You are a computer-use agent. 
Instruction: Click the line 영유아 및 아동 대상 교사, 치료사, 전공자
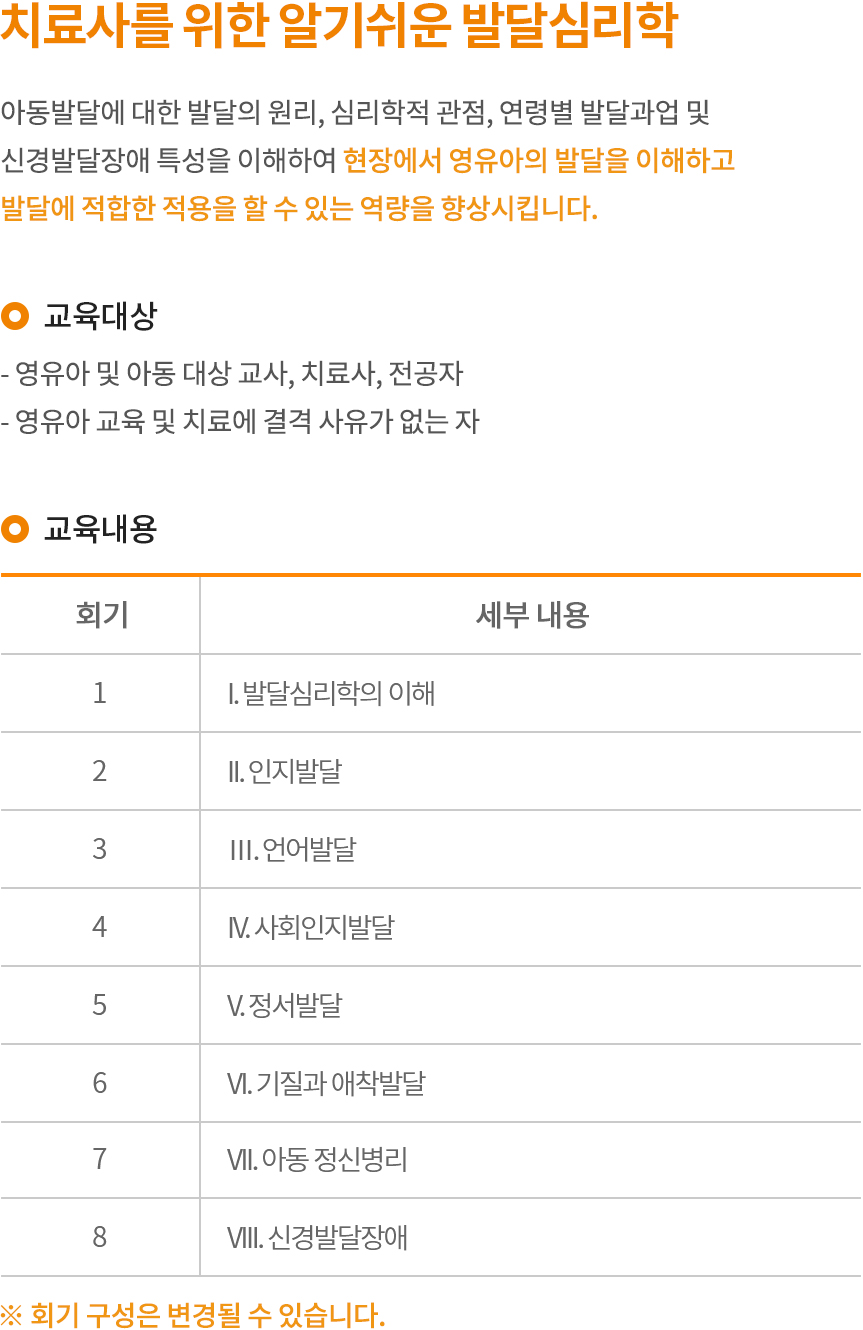(x=233, y=375)
